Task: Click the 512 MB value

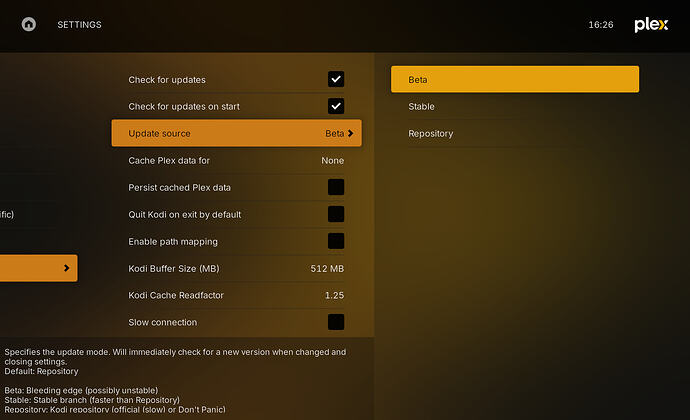Action: (x=327, y=269)
